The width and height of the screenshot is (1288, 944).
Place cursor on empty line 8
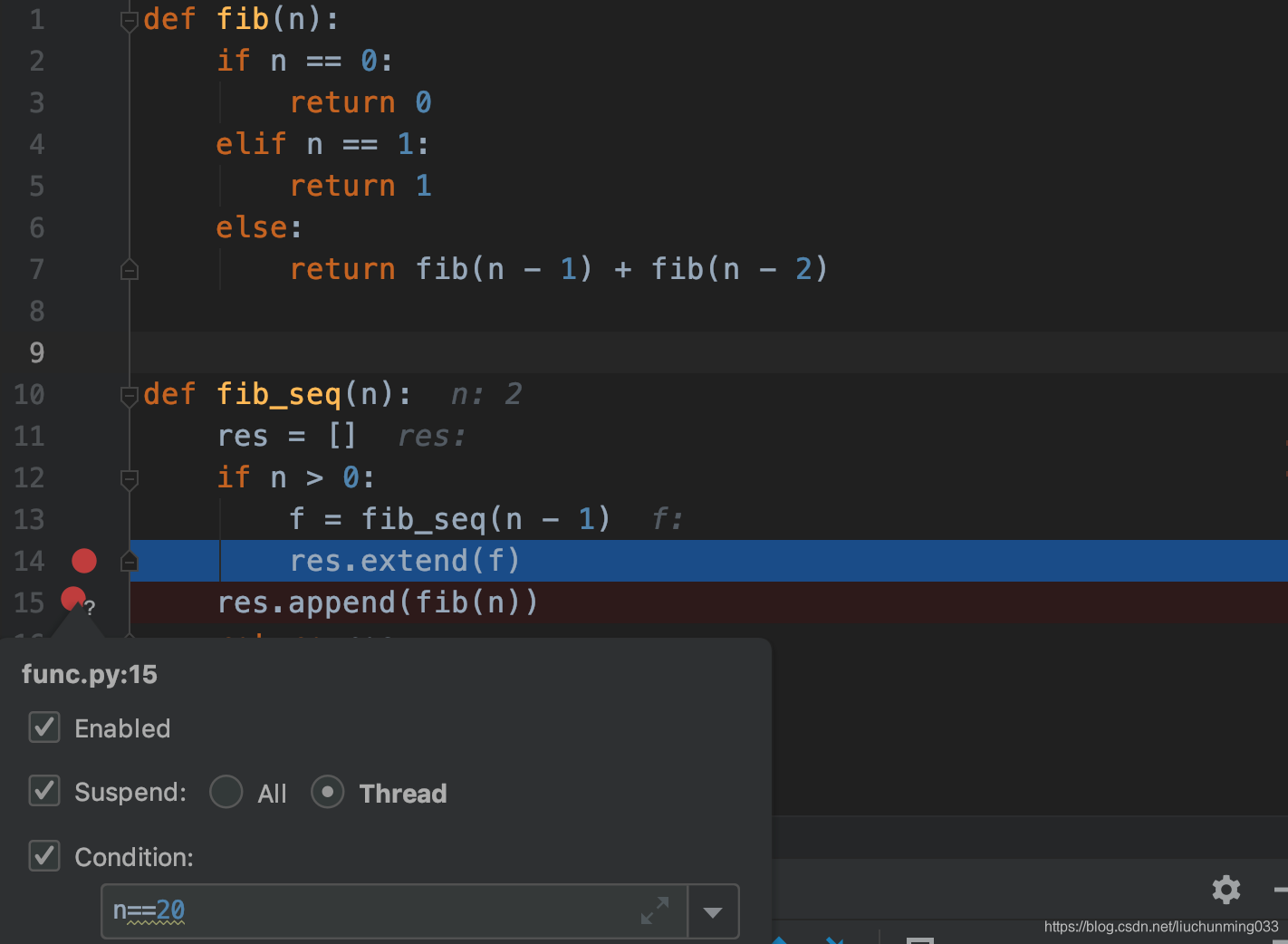pyautogui.click(x=708, y=311)
